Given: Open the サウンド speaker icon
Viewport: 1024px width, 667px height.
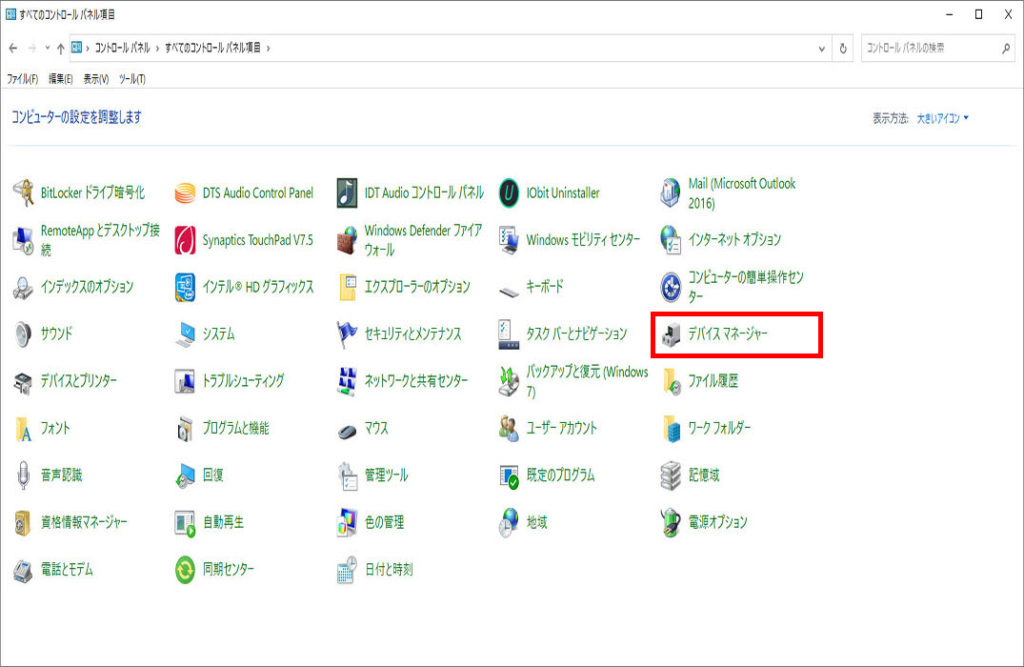Looking at the screenshot, I should point(24,334).
